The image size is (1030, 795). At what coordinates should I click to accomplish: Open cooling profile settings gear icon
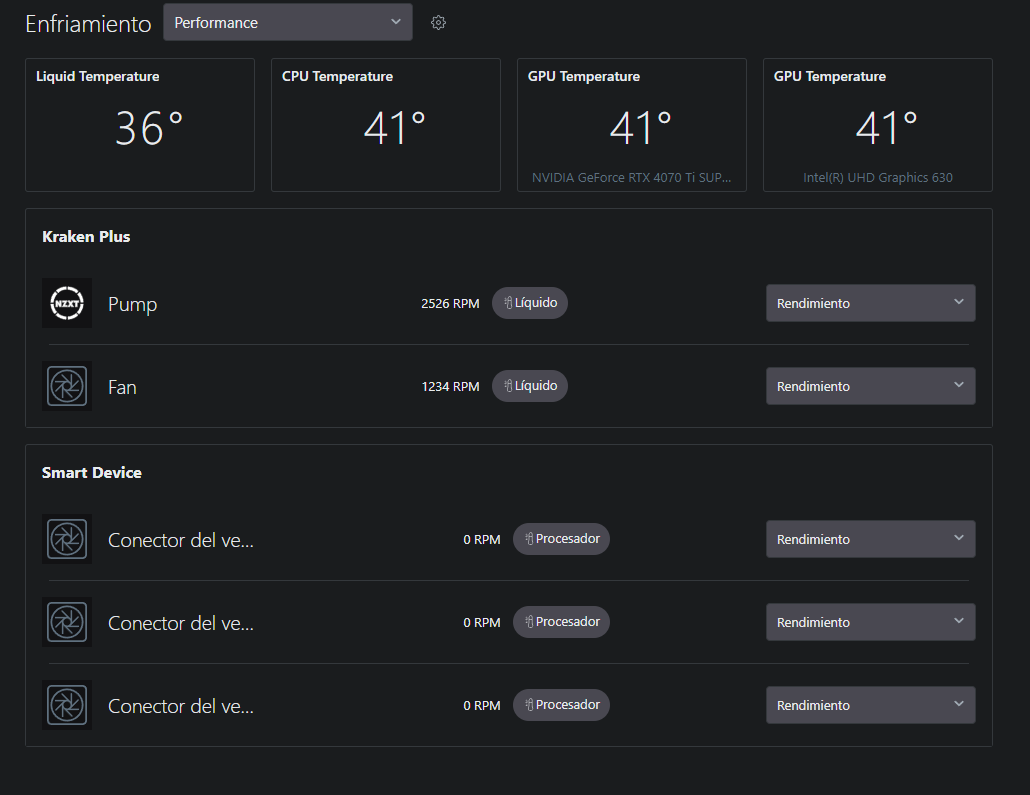tap(438, 23)
